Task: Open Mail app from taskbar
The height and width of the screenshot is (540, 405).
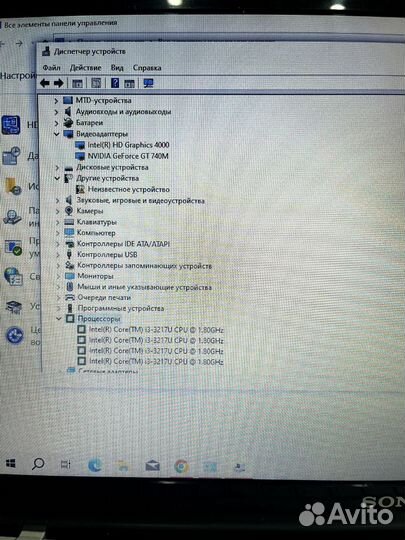Action: (152, 466)
